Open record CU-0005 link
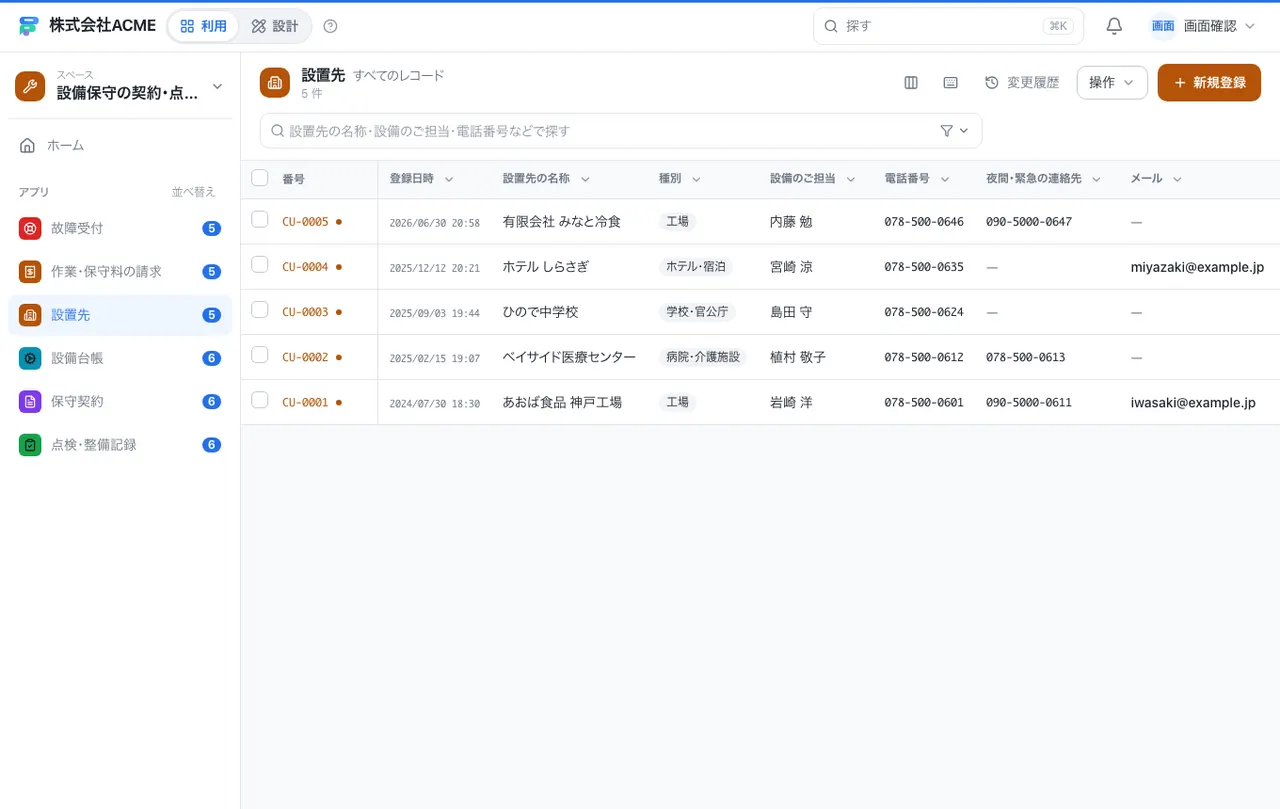This screenshot has width=1280, height=809. pyautogui.click(x=305, y=222)
